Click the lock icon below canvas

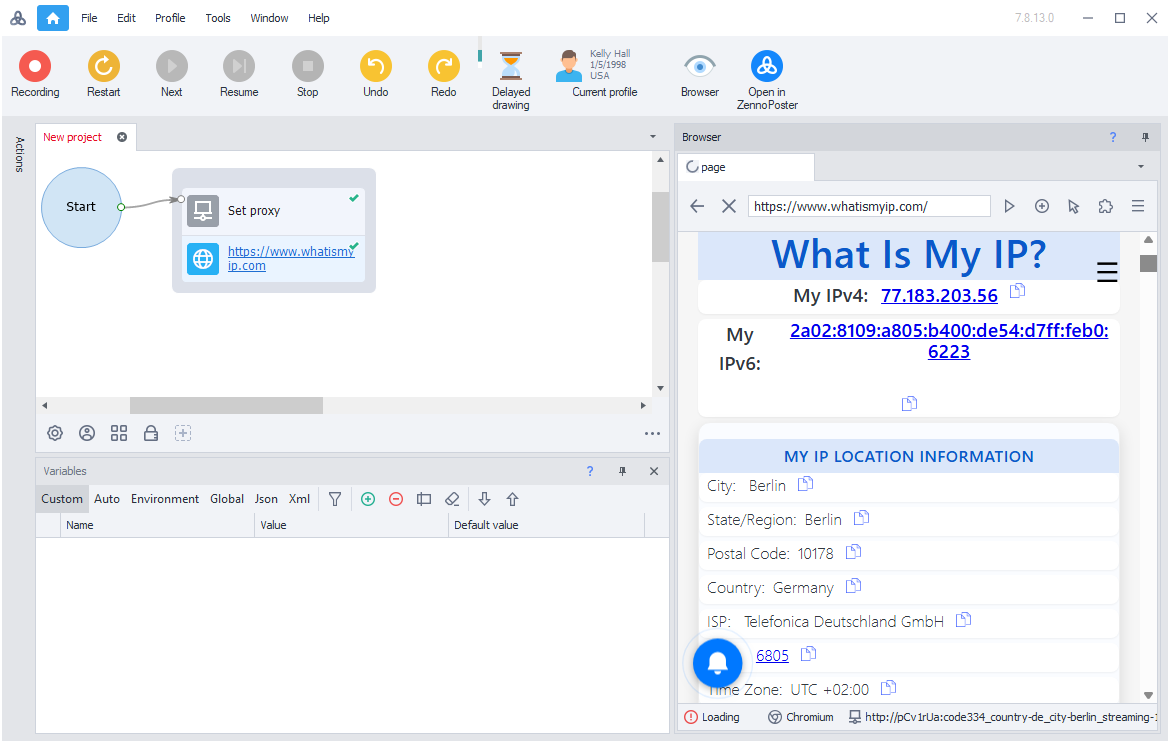(151, 433)
